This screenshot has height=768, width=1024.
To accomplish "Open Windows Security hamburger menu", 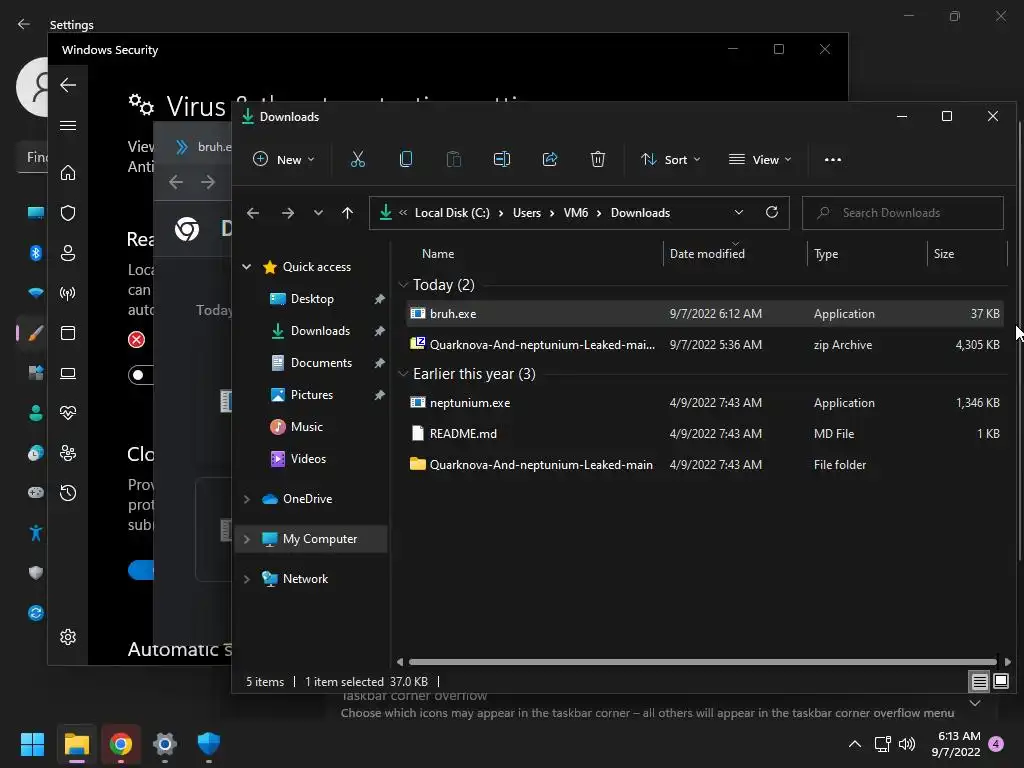I will pyautogui.click(x=68, y=125).
